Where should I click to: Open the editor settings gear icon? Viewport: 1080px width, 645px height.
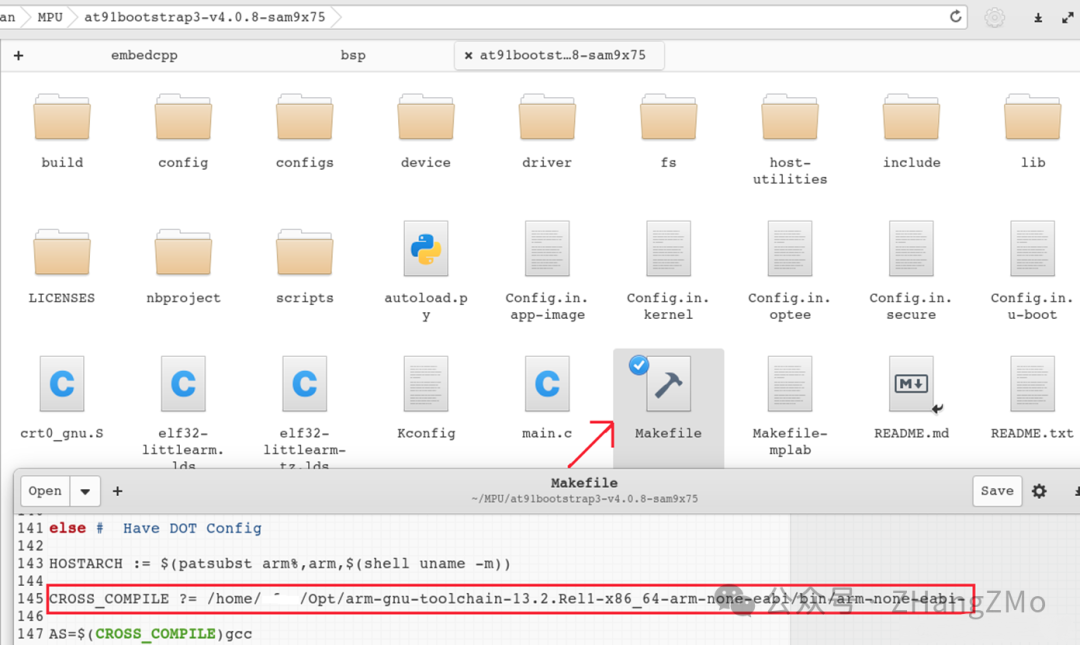[x=1039, y=491]
